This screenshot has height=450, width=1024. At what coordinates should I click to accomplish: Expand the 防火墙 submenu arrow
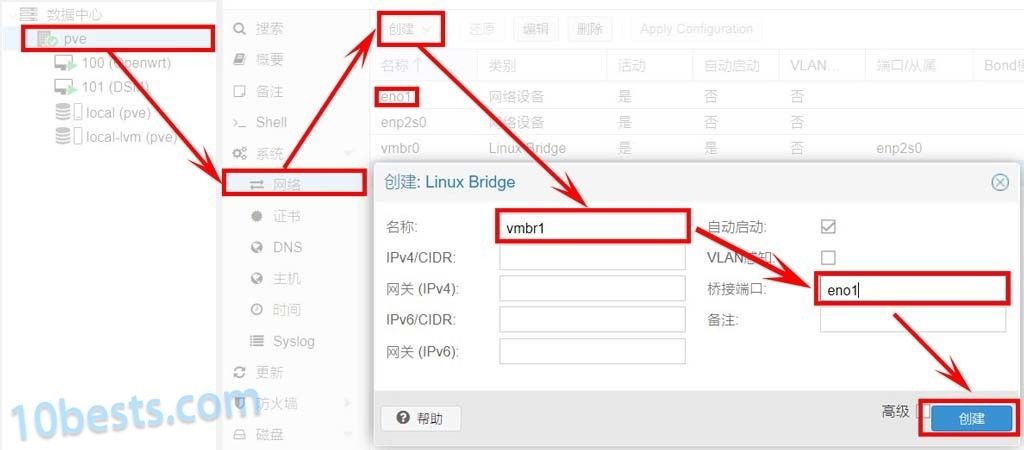(347, 404)
